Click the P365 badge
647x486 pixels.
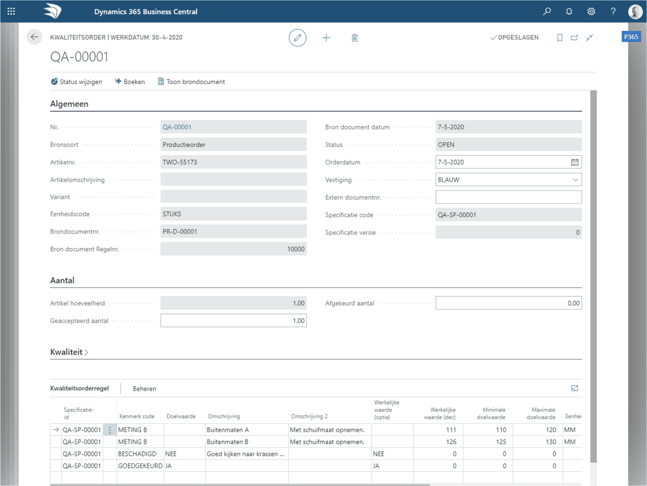pyautogui.click(x=631, y=37)
